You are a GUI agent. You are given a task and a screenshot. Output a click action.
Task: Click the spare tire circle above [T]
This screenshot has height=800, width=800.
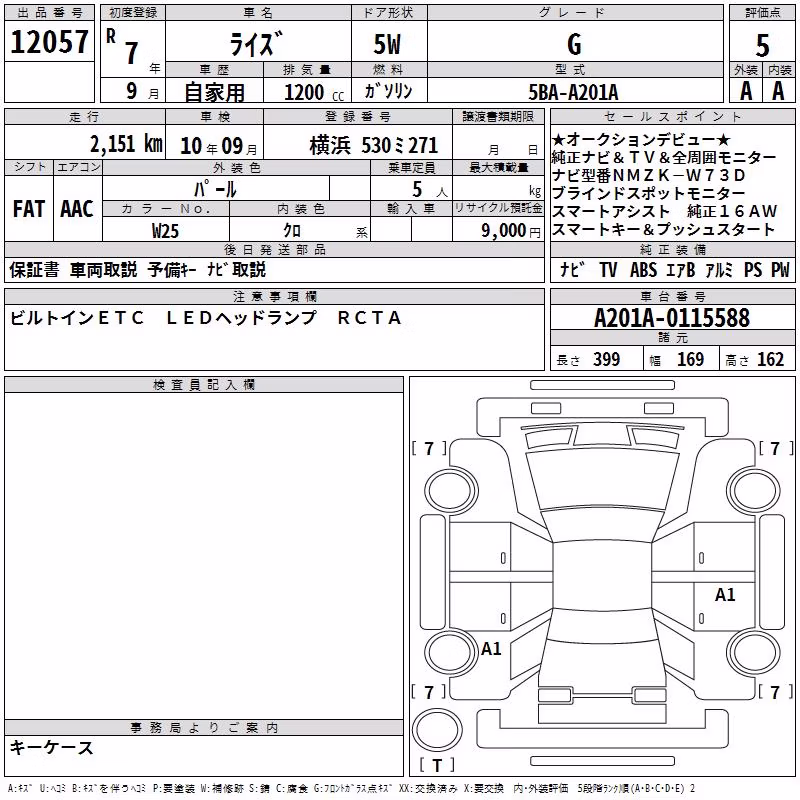[x=437, y=729]
